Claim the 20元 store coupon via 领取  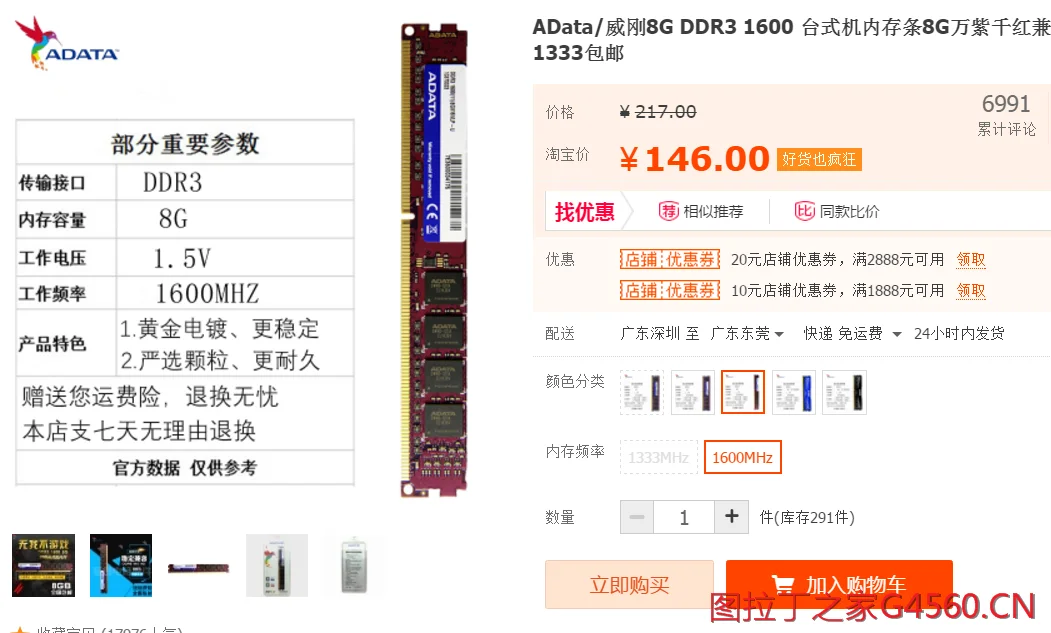pos(971,260)
